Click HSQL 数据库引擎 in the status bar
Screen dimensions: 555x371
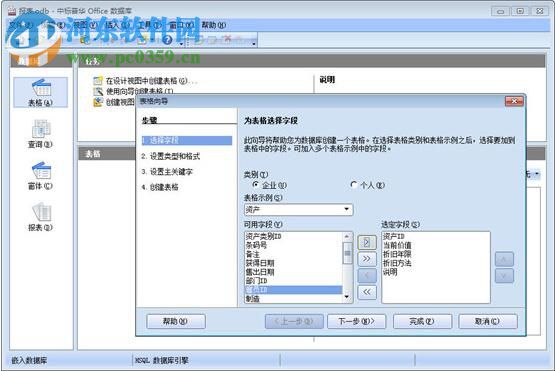pyautogui.click(x=161, y=360)
